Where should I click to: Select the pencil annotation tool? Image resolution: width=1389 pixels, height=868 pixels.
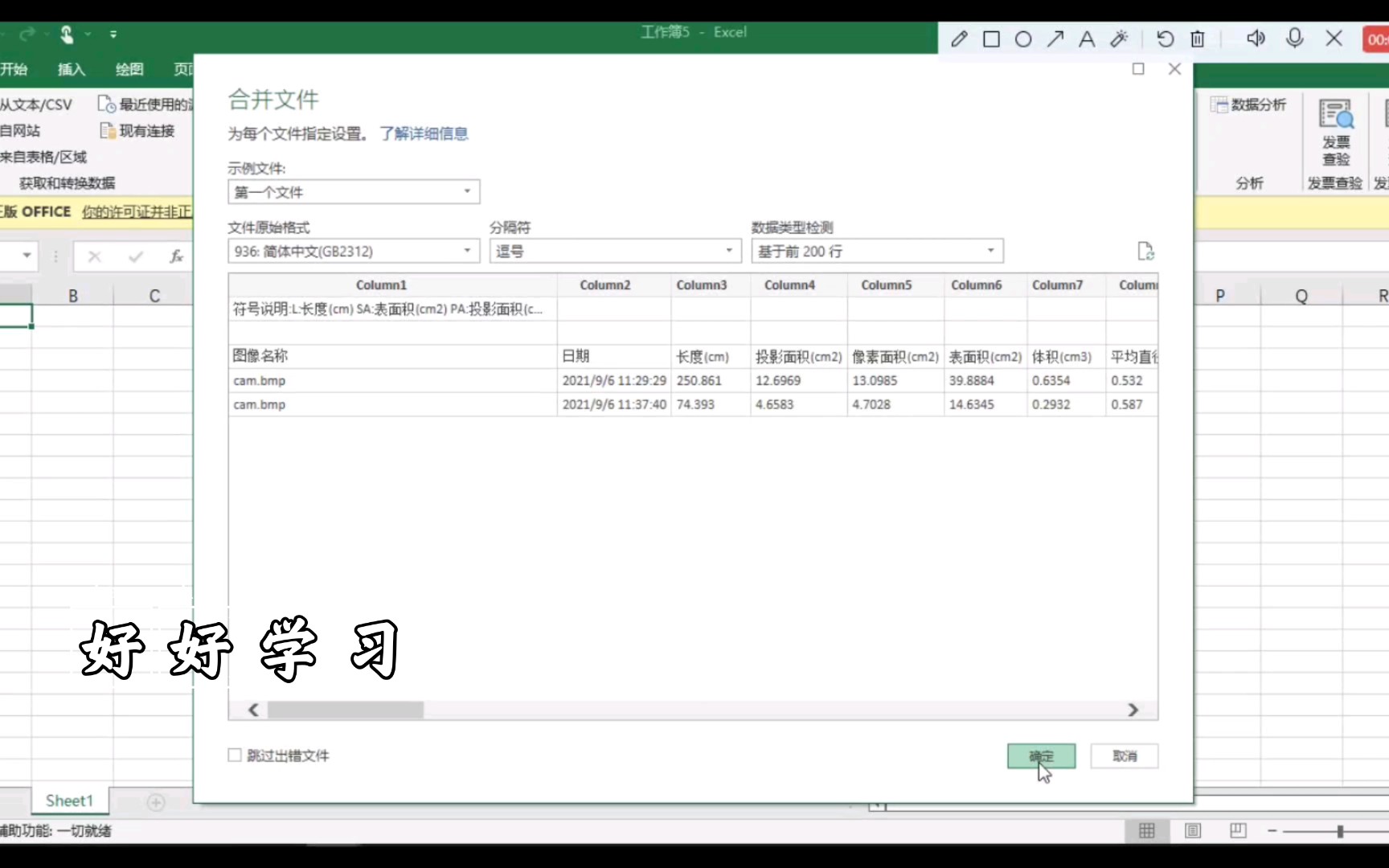pos(958,39)
